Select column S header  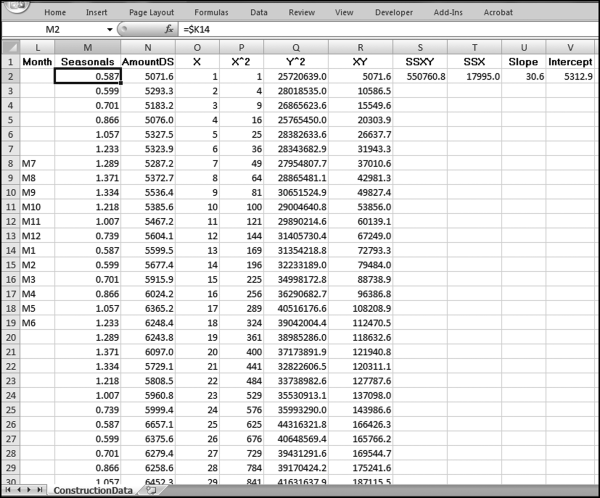point(420,47)
